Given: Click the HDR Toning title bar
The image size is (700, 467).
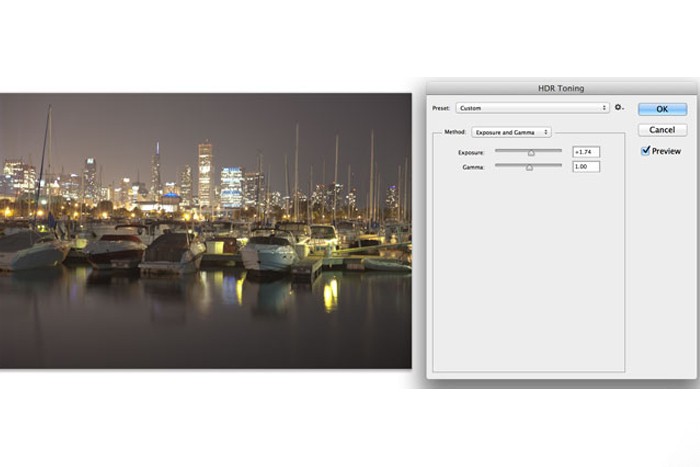Looking at the screenshot, I should 559,90.
